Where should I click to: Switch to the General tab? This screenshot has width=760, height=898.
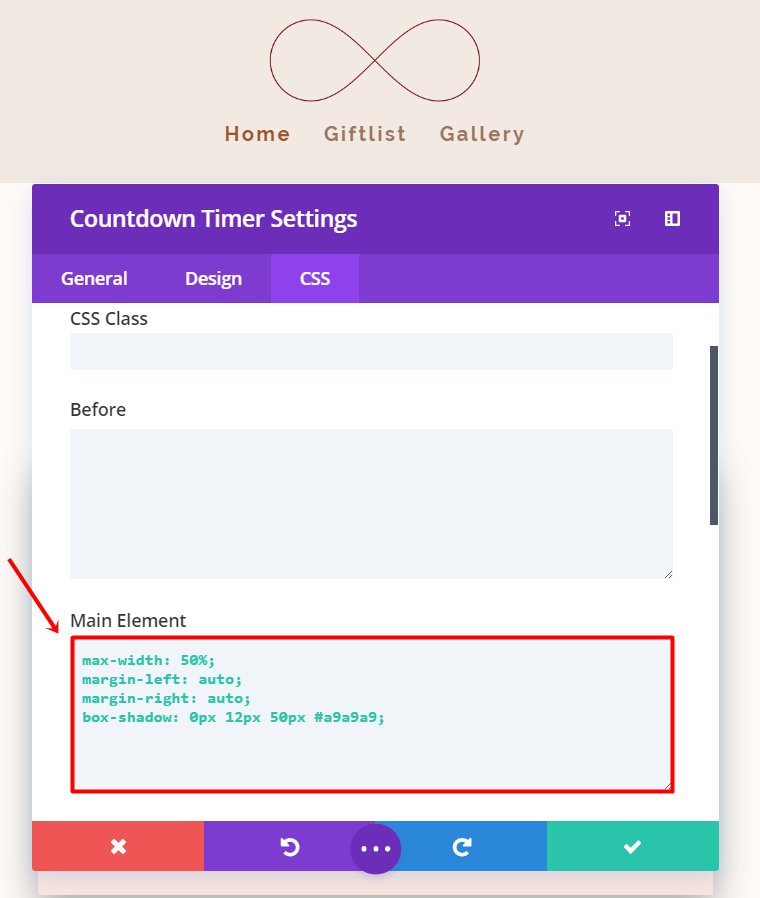tap(94, 279)
